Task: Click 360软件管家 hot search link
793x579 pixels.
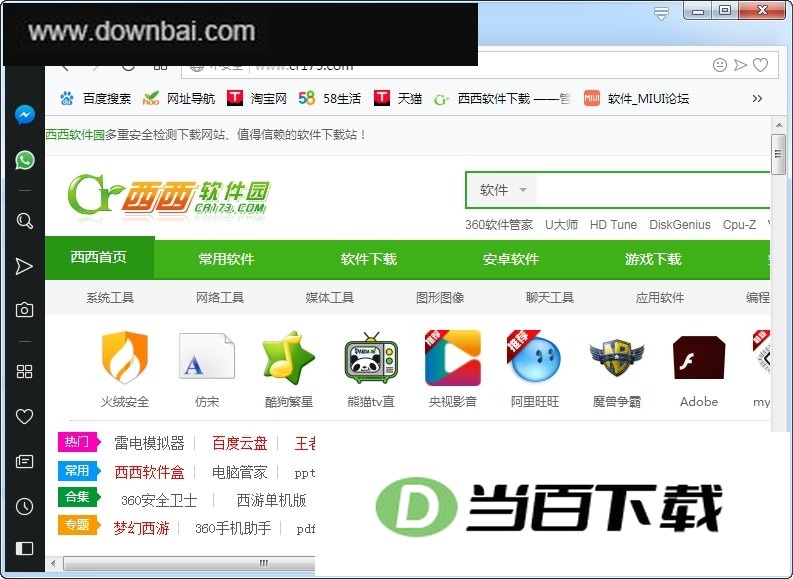Action: pyautogui.click(x=499, y=225)
